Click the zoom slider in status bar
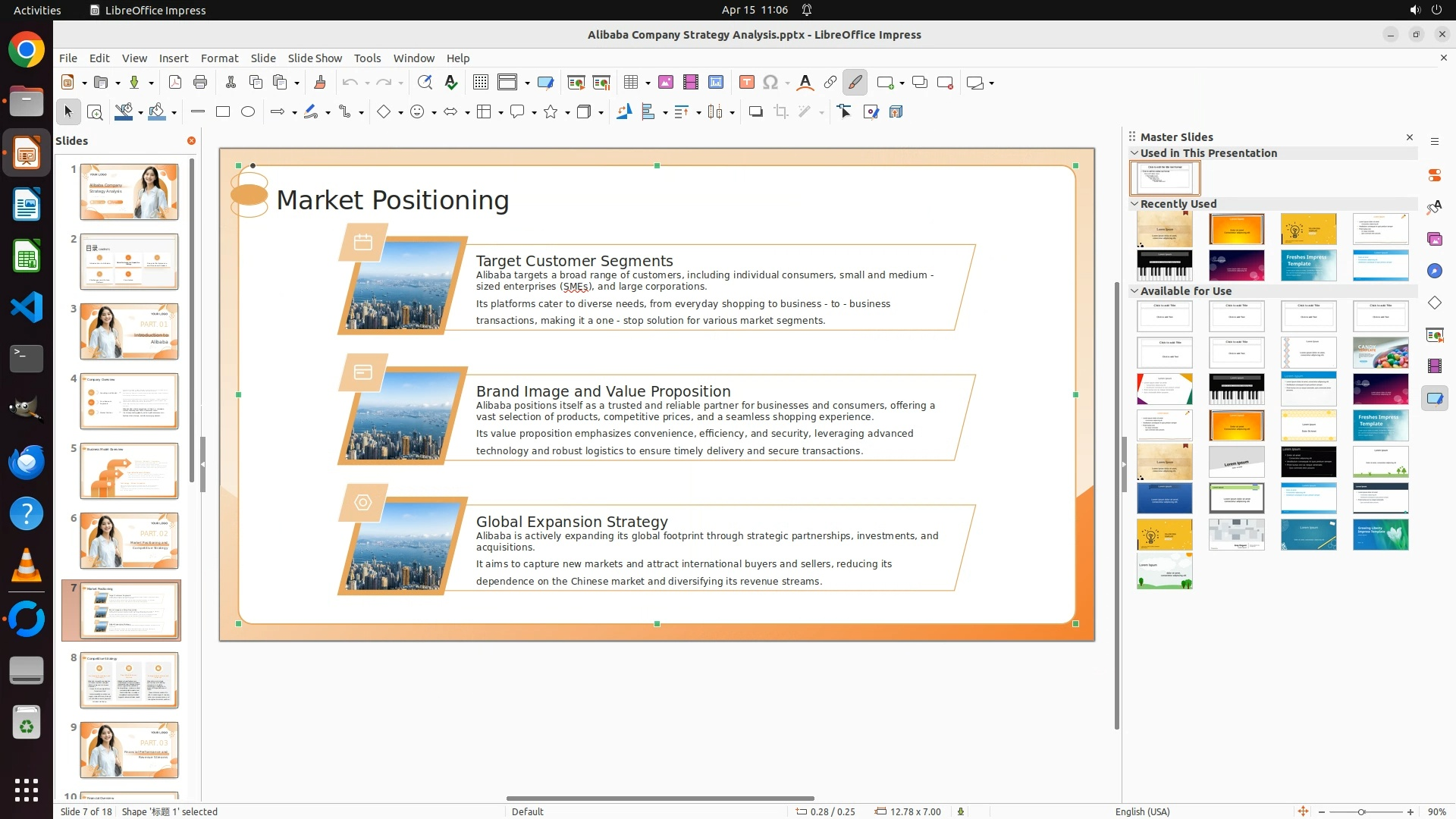The image size is (1456, 819). click(1361, 811)
